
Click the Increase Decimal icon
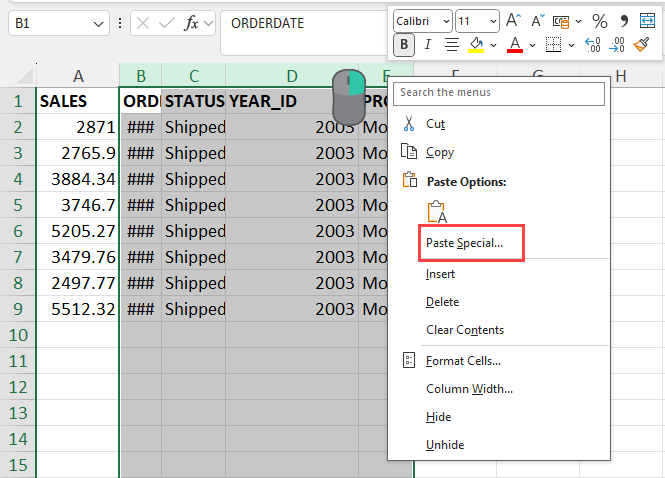[592, 44]
